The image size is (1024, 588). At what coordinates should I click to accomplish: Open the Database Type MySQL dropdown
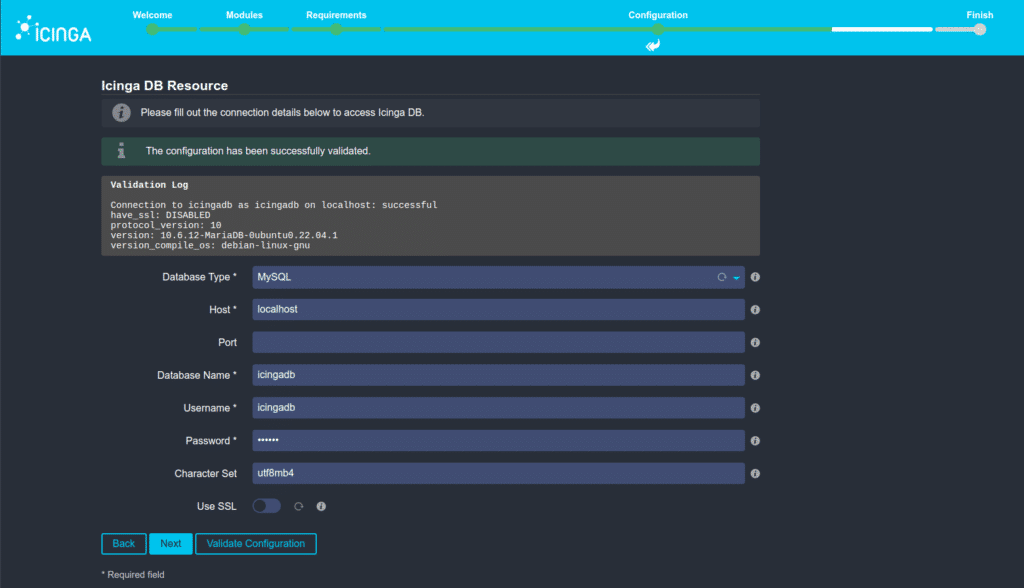(x=498, y=277)
